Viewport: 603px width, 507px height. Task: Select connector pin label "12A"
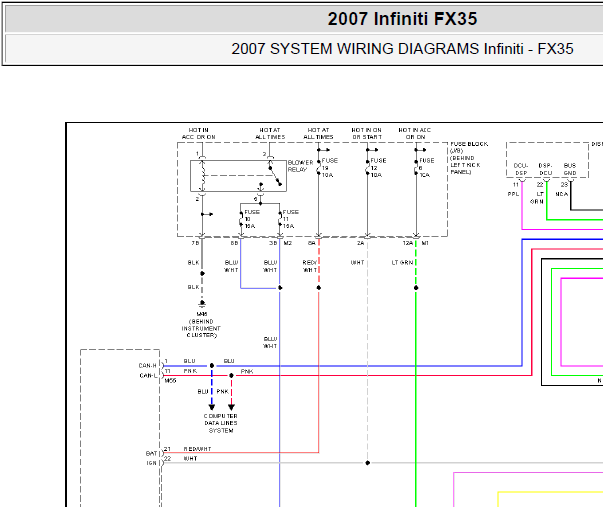pyautogui.click(x=408, y=243)
